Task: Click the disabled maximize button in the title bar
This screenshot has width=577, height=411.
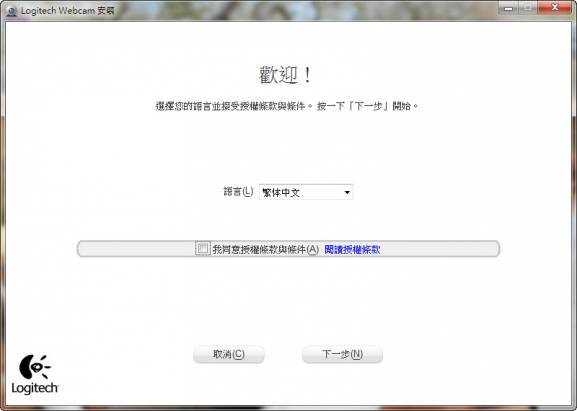Action: [528, 8]
